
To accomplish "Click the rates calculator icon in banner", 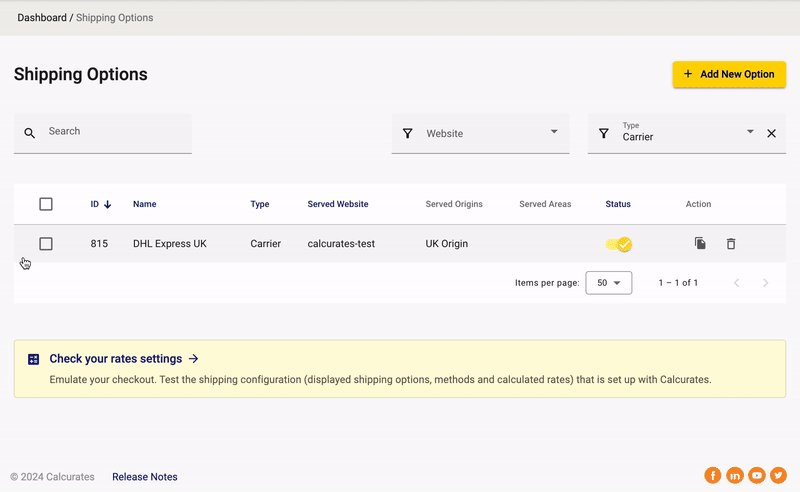I will [34, 359].
